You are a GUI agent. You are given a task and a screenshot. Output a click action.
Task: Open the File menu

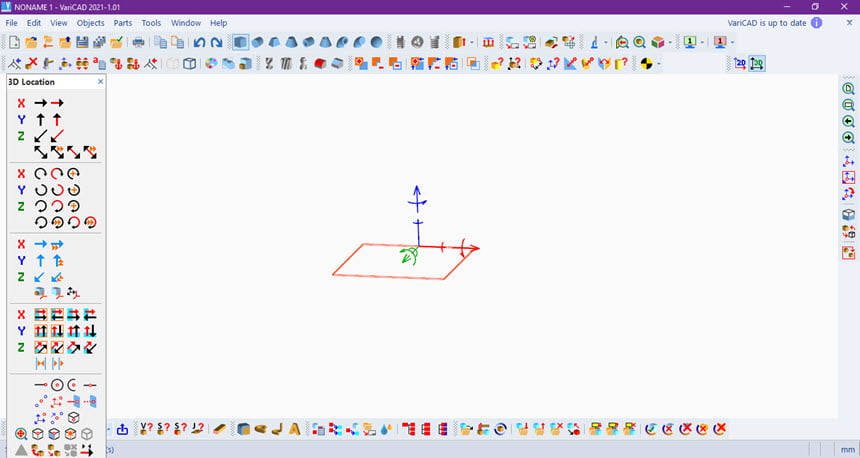(12, 23)
